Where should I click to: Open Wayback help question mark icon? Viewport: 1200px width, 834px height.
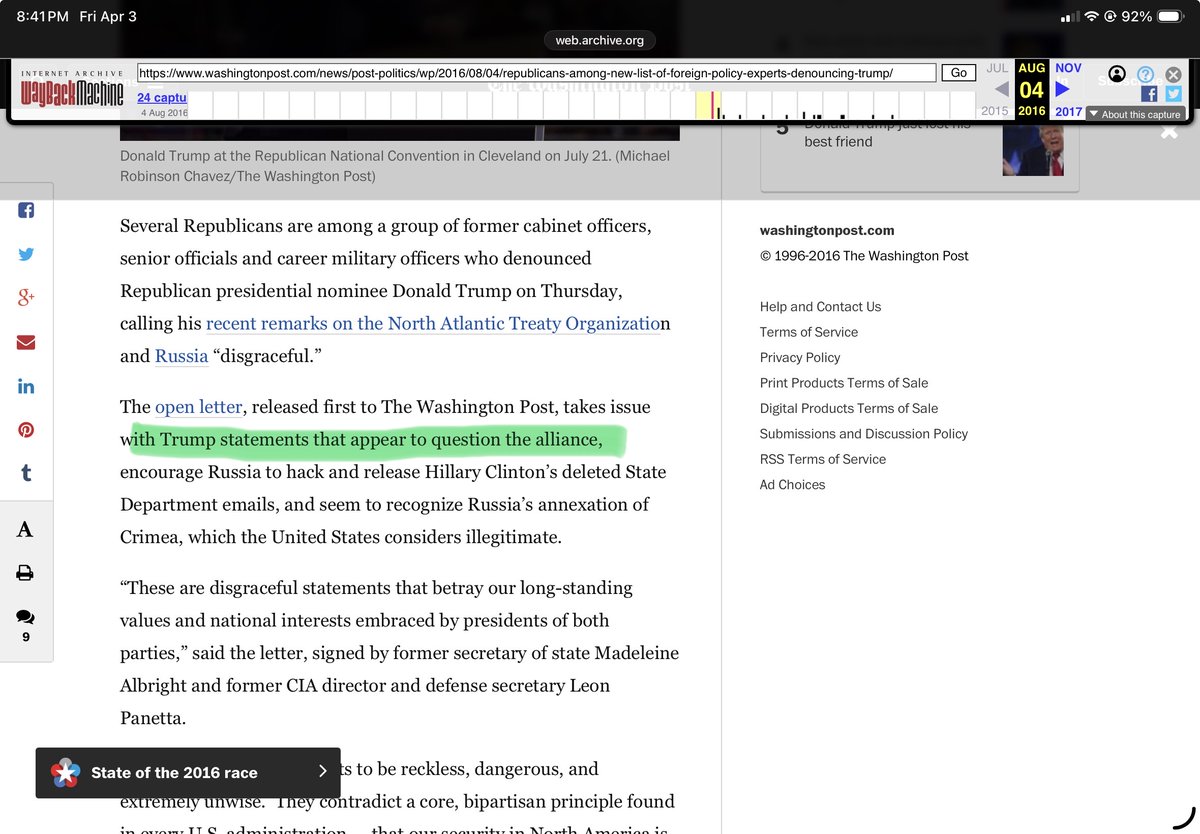tap(1146, 74)
